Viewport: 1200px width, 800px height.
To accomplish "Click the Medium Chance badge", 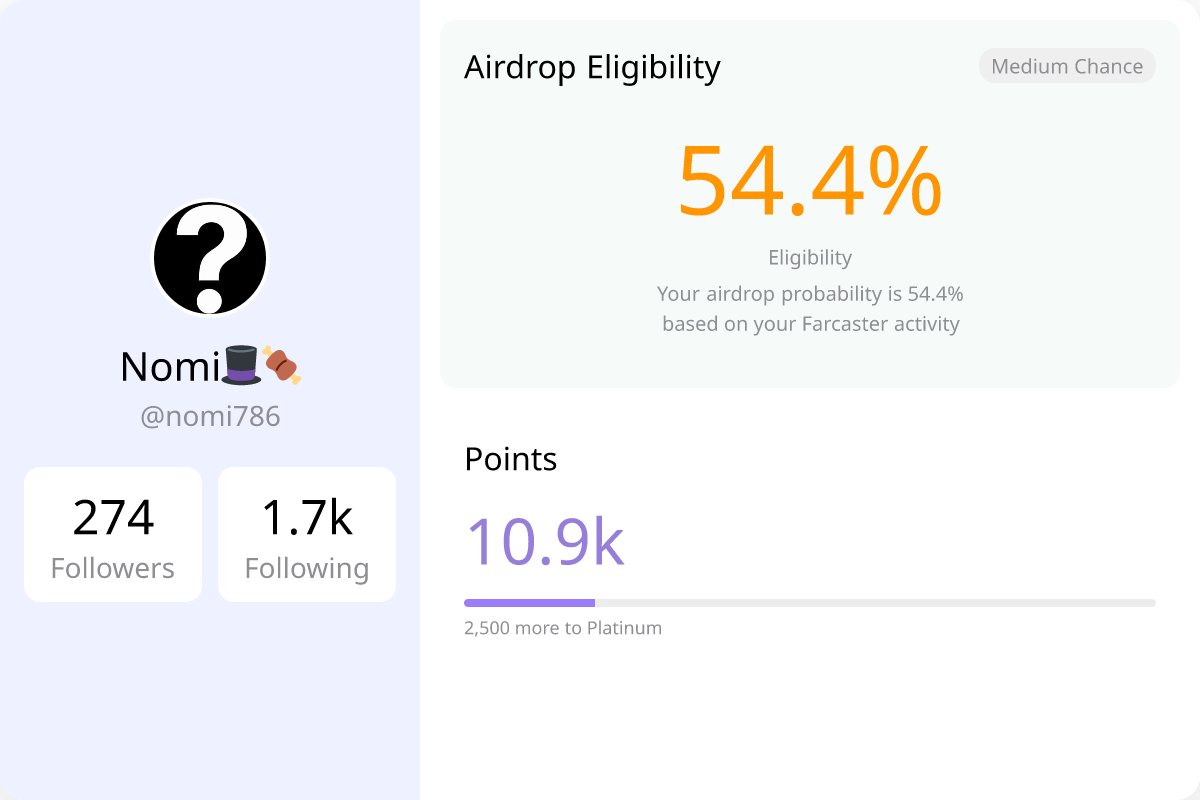I will 1067,66.
